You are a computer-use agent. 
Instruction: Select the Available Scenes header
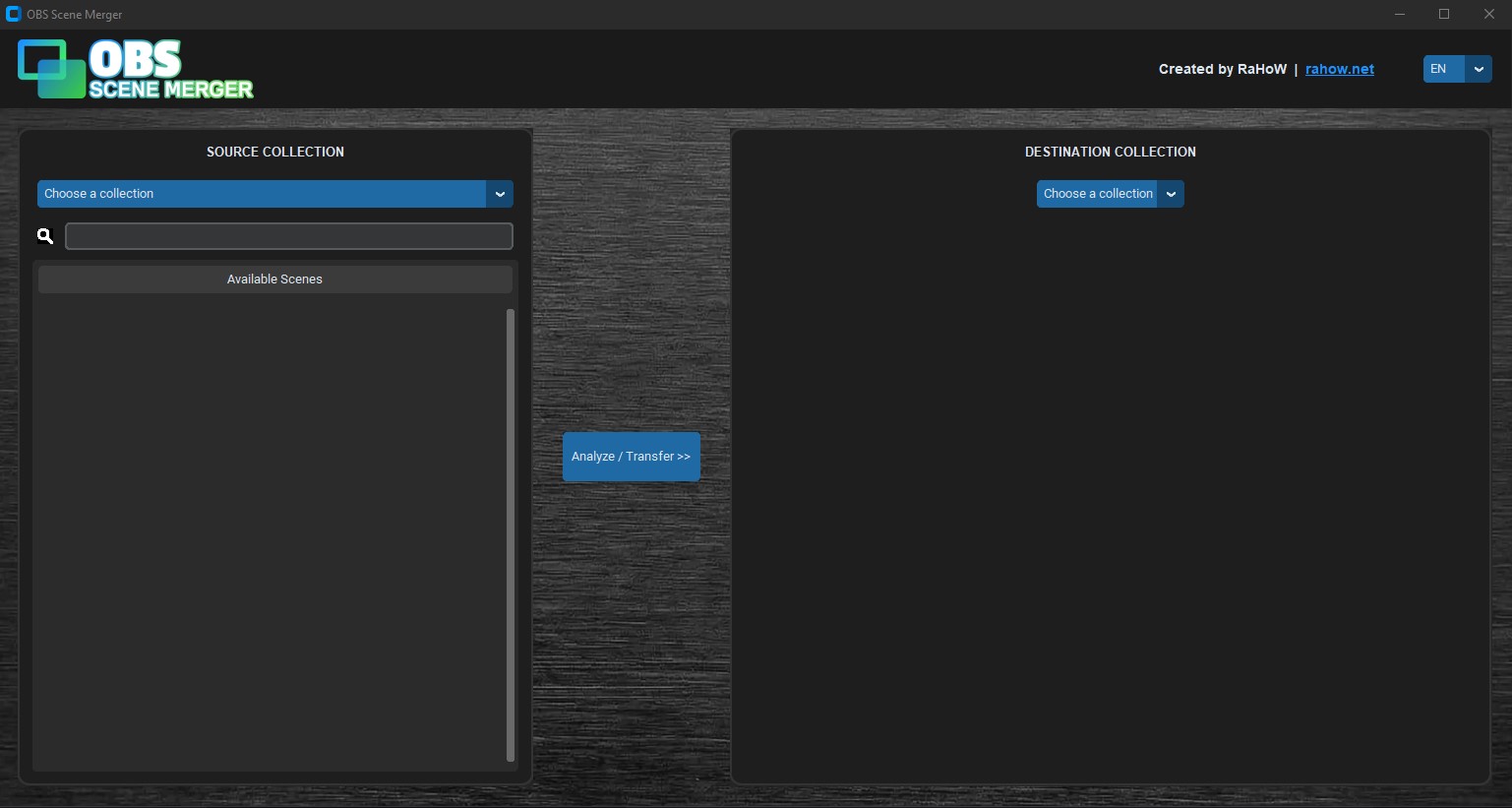[x=274, y=279]
